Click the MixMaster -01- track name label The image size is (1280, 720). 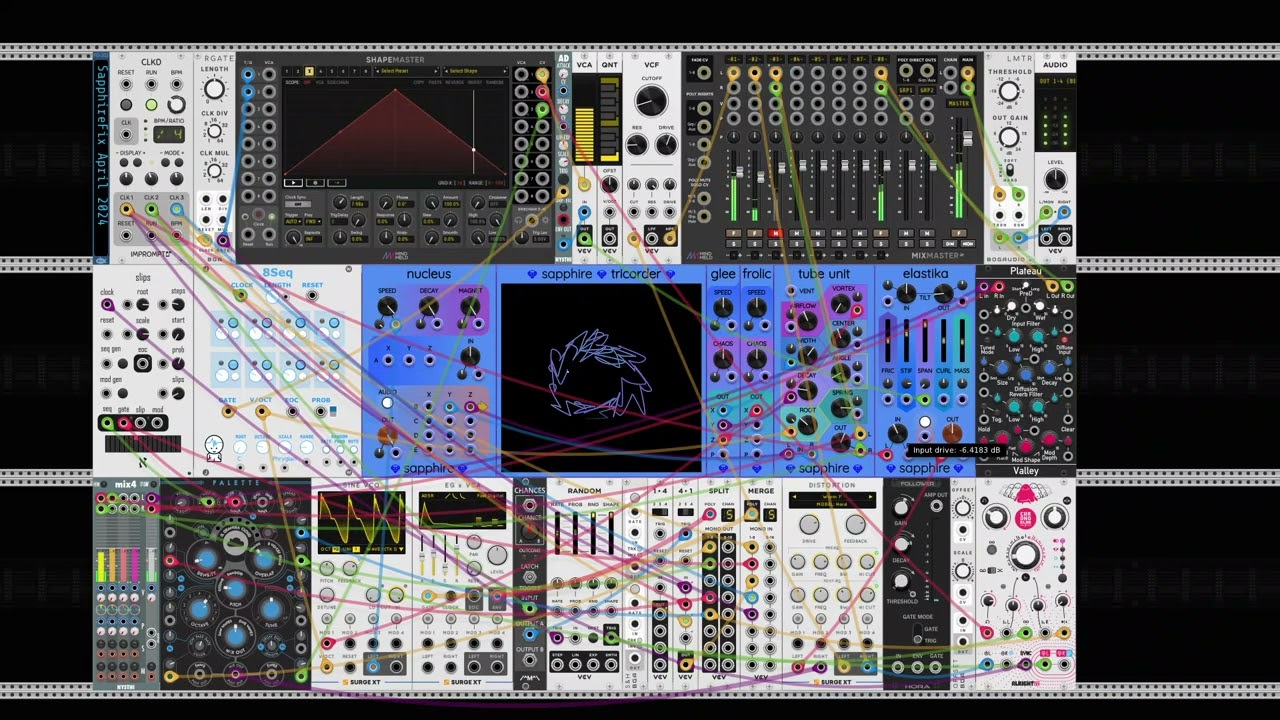tap(733, 59)
